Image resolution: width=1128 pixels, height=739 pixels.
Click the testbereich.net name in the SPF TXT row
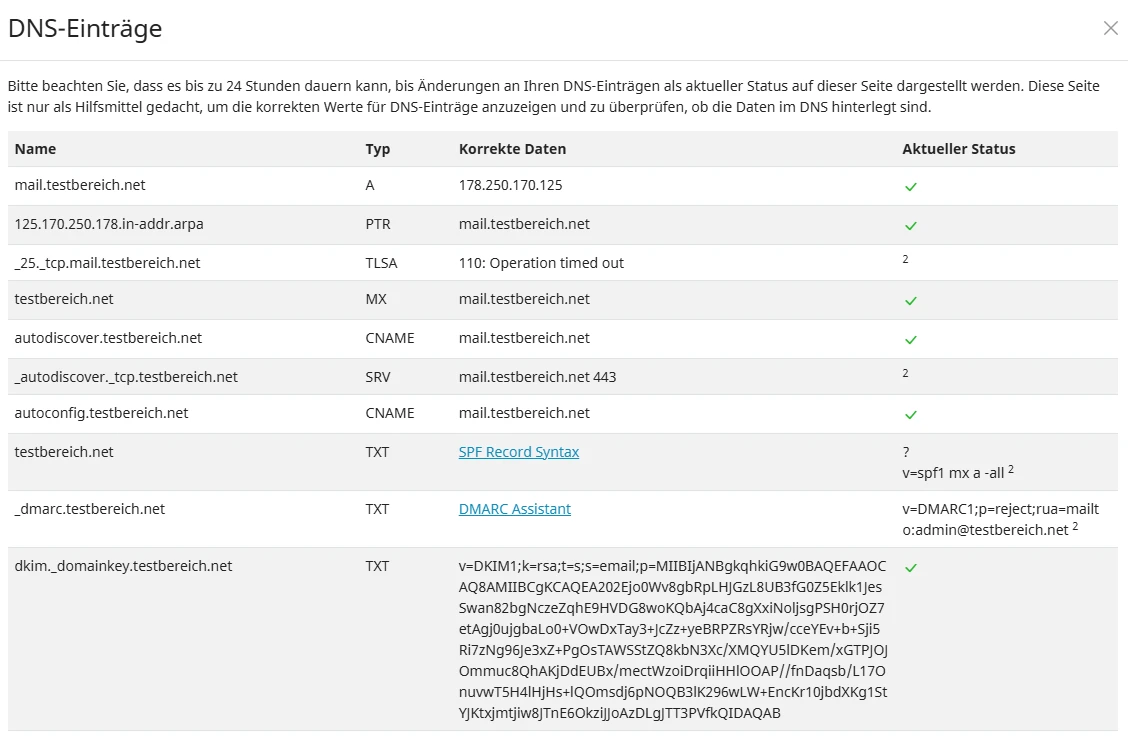click(64, 452)
